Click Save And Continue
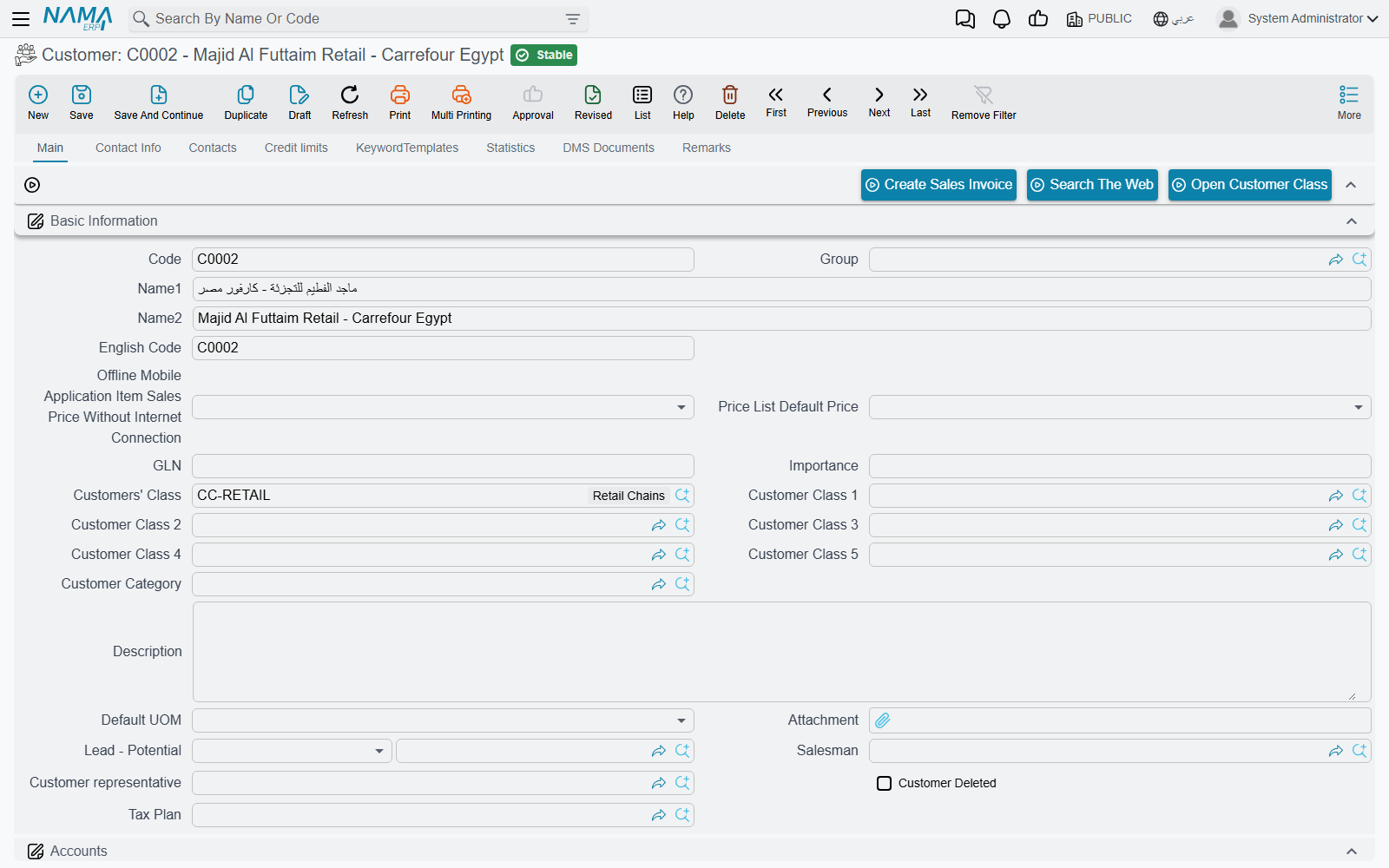 159,102
